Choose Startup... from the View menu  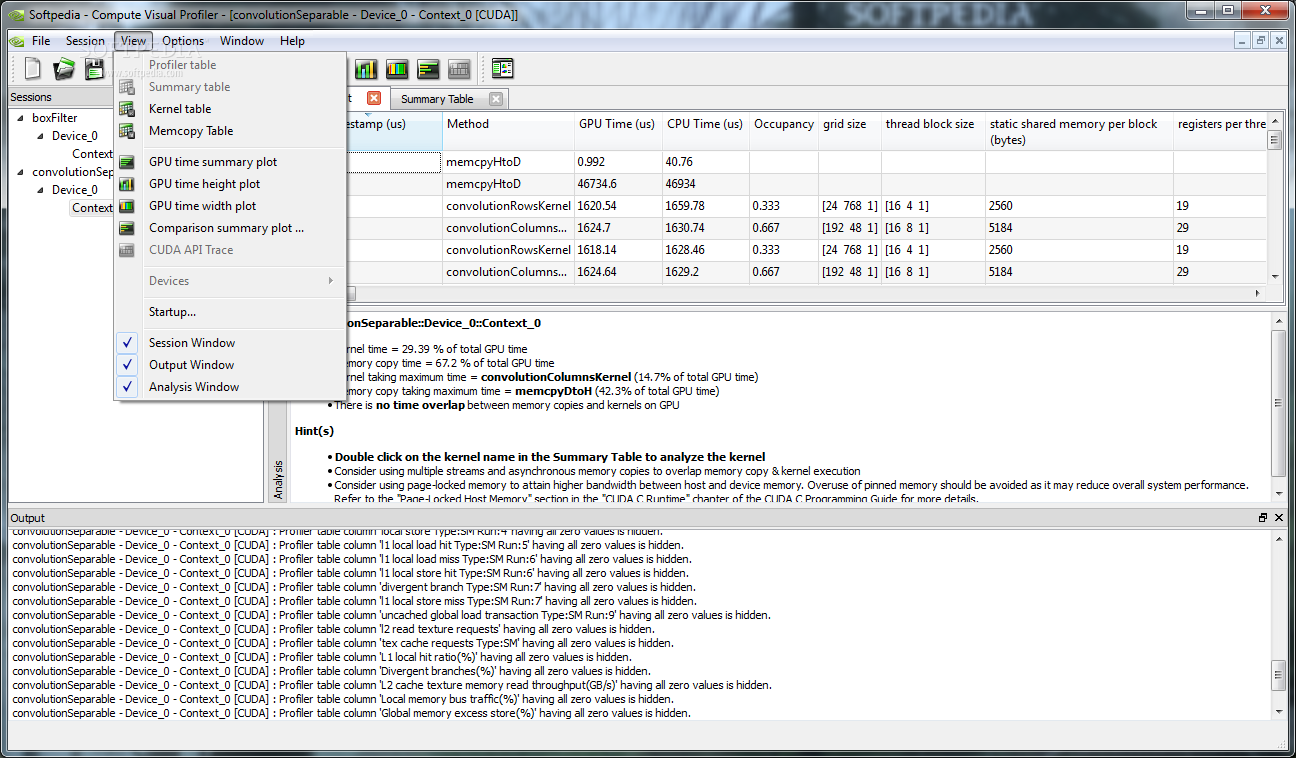(x=231, y=312)
